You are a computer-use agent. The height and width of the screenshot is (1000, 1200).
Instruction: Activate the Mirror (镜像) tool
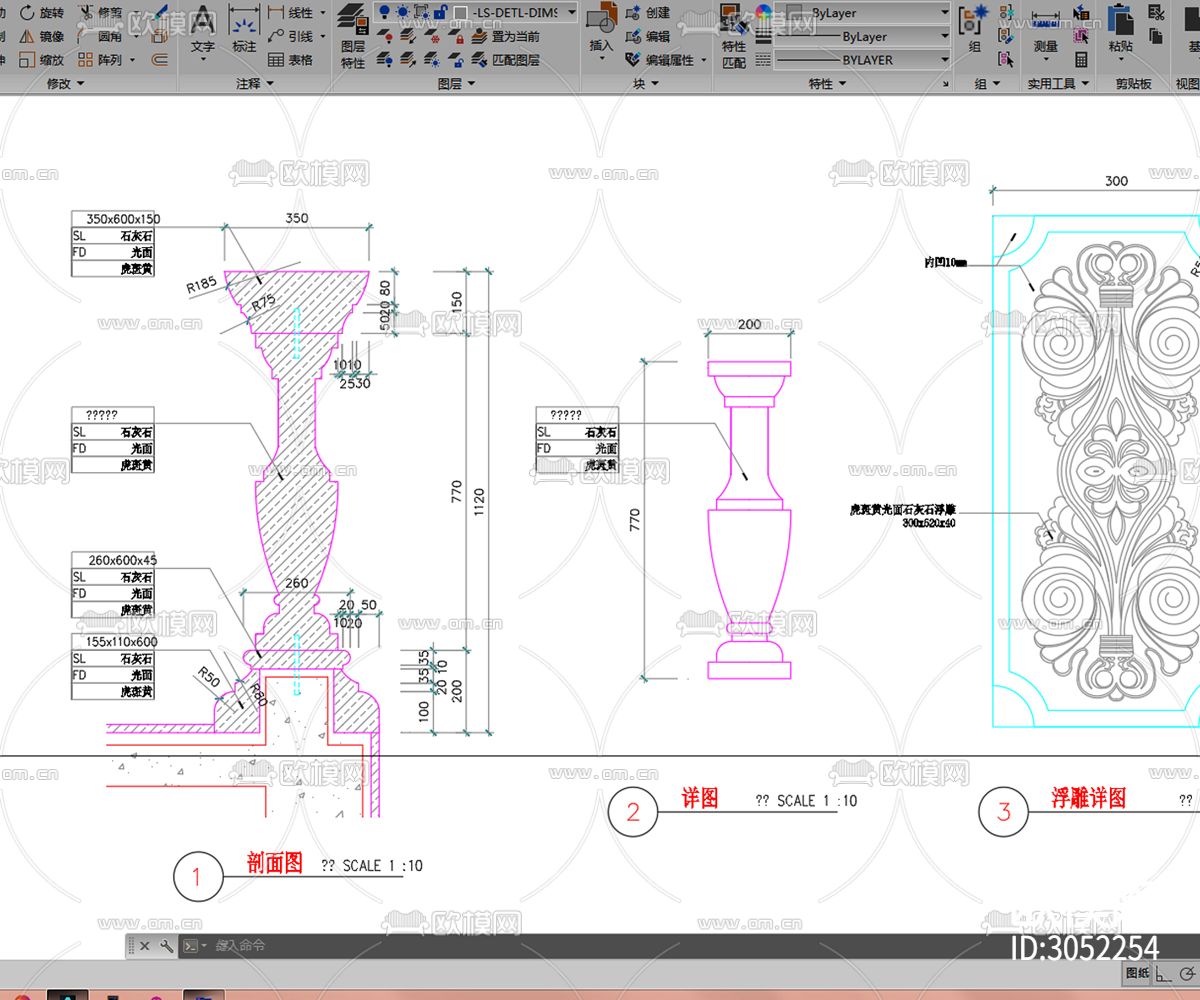(x=40, y=36)
